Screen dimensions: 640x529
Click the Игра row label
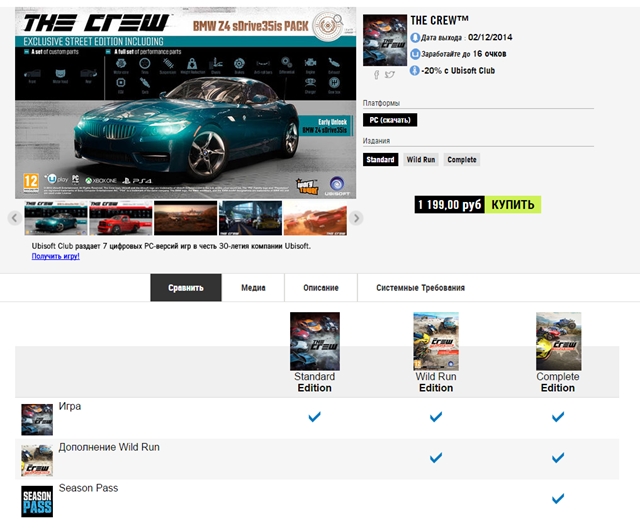pos(70,407)
